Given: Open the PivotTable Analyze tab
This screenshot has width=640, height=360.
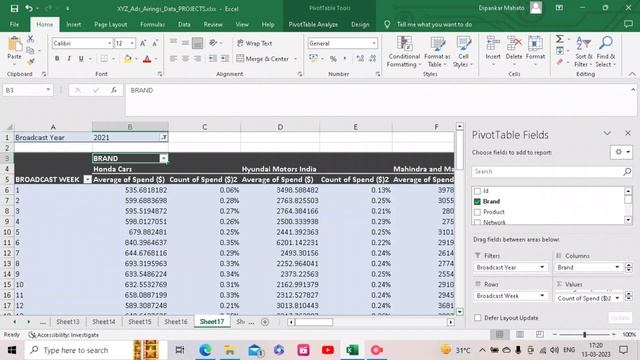Looking at the screenshot, I should tap(313, 24).
